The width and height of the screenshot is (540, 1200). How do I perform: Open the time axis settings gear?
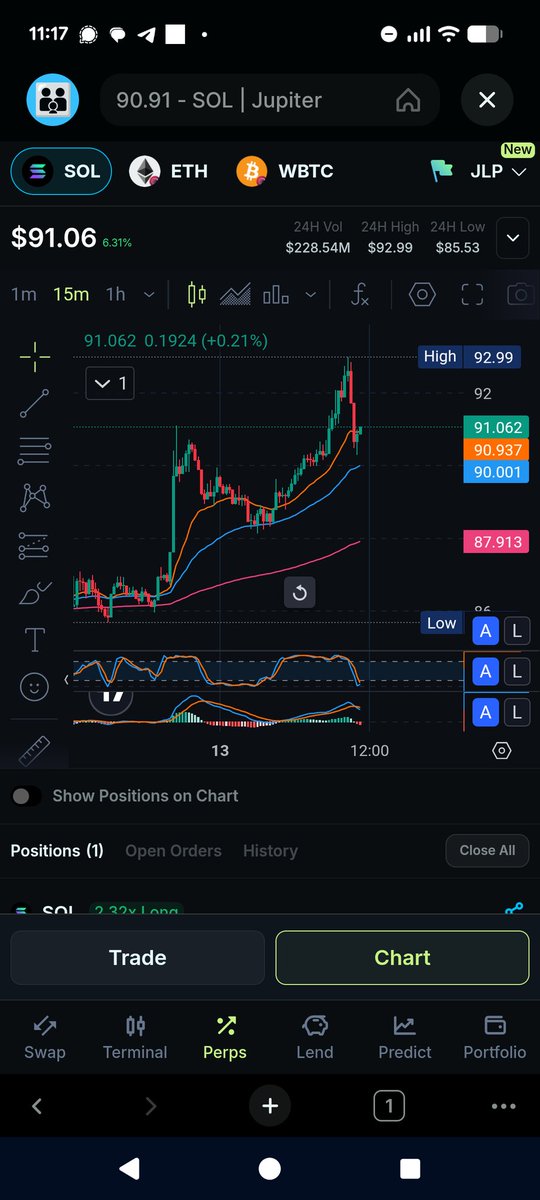pos(502,750)
